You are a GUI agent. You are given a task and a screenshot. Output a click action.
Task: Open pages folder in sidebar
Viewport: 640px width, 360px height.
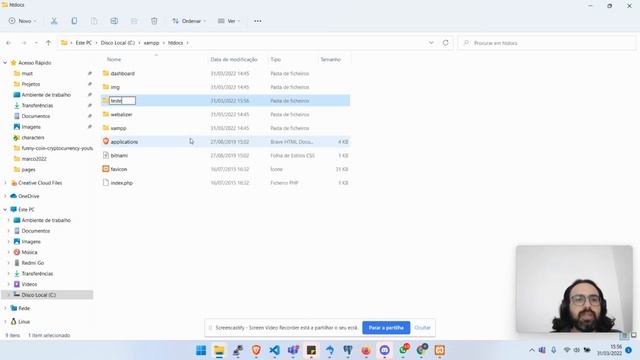[28, 169]
